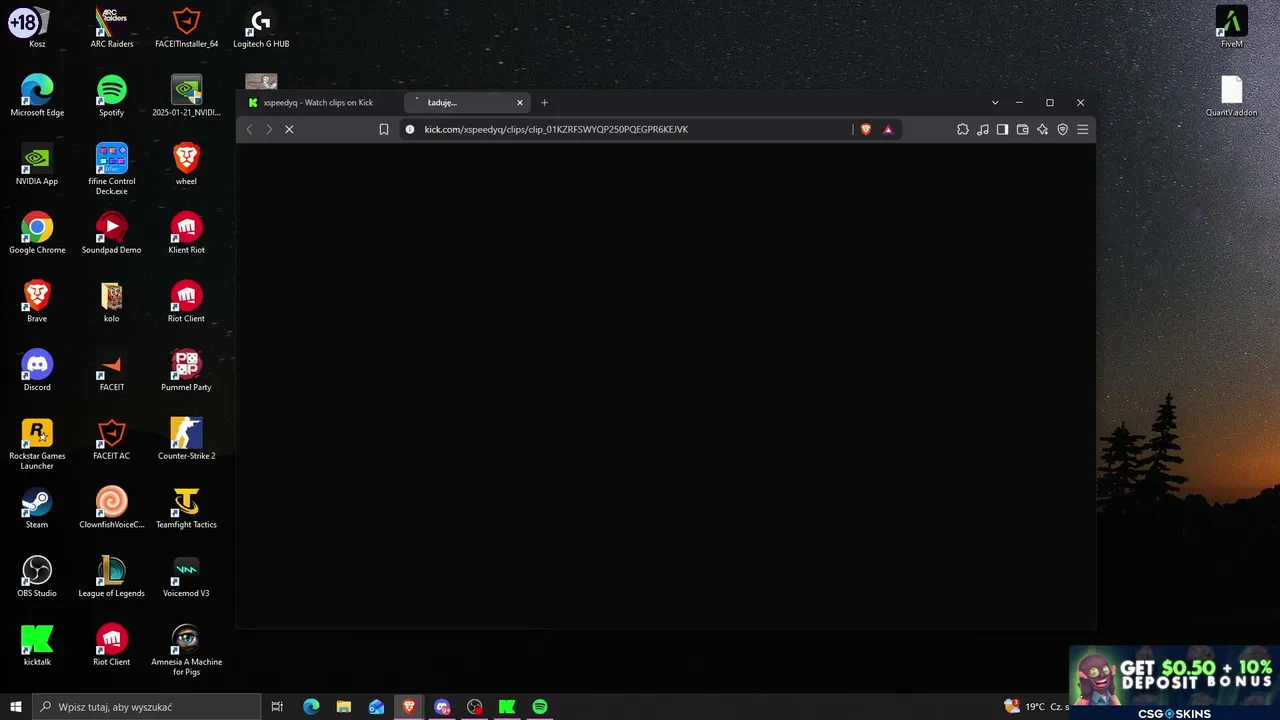Launch Brave desktop shortcut
Screen dimensions: 1280x720
pyautogui.click(x=37, y=302)
